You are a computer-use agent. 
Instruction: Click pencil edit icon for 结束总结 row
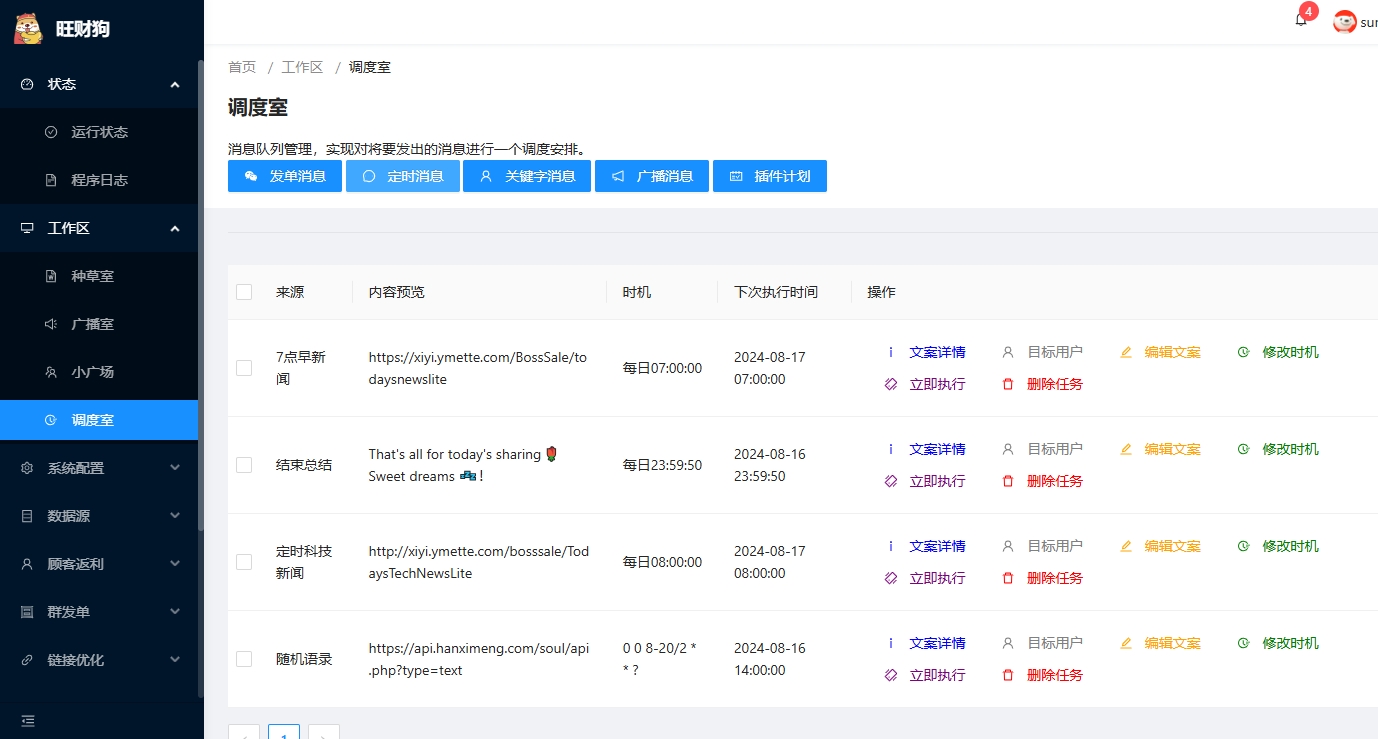[1126, 449]
